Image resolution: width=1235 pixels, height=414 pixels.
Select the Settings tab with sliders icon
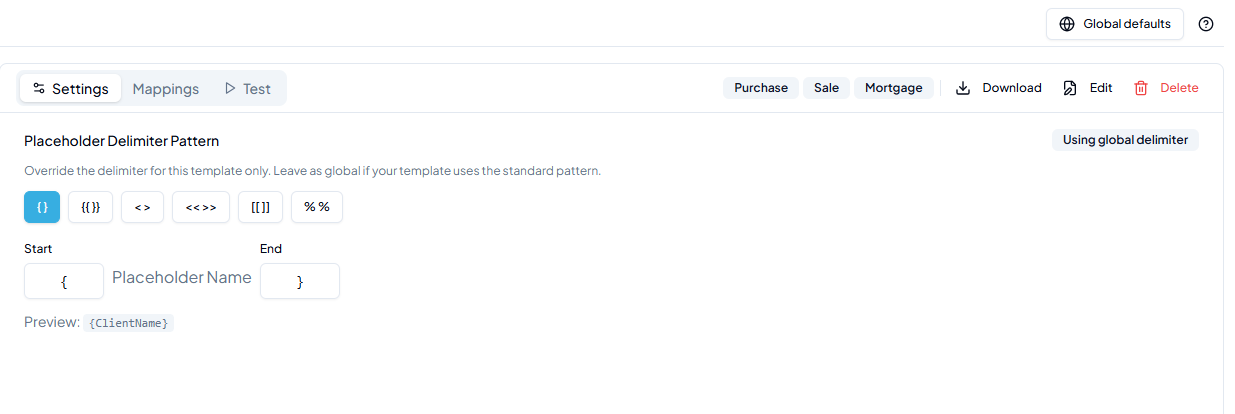click(x=70, y=88)
